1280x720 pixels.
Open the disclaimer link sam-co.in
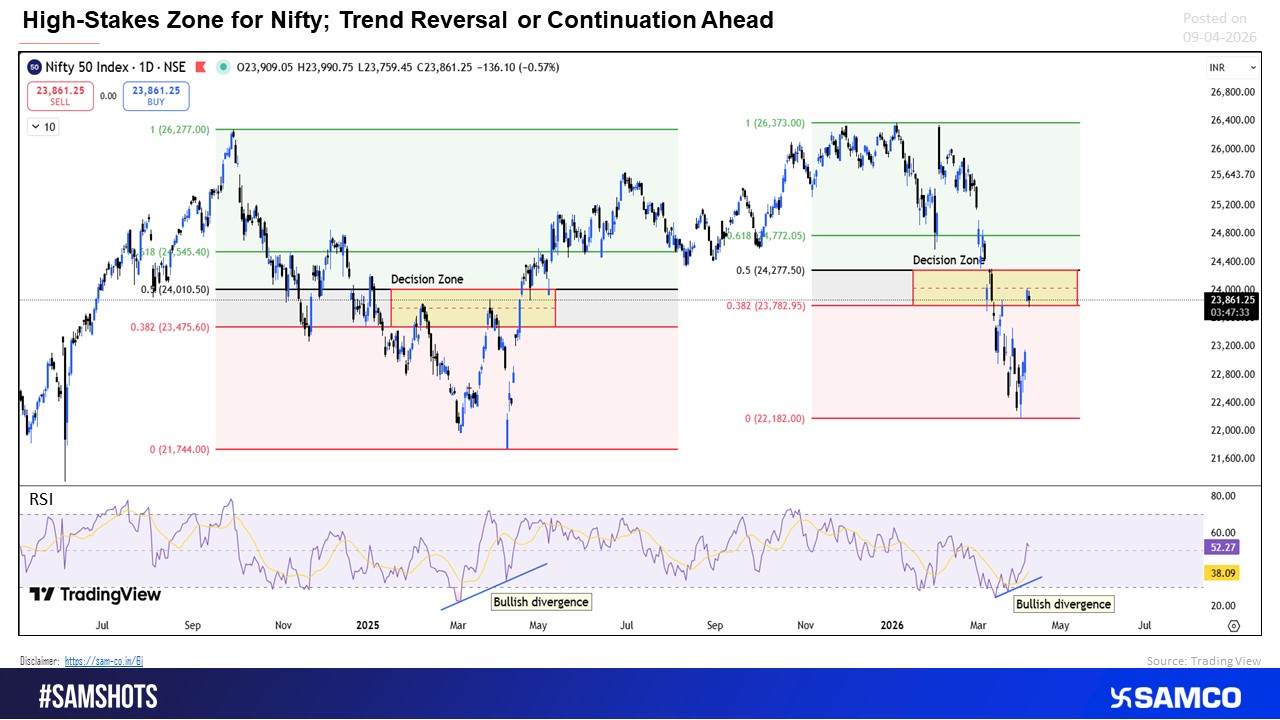pyautogui.click(x=105, y=660)
